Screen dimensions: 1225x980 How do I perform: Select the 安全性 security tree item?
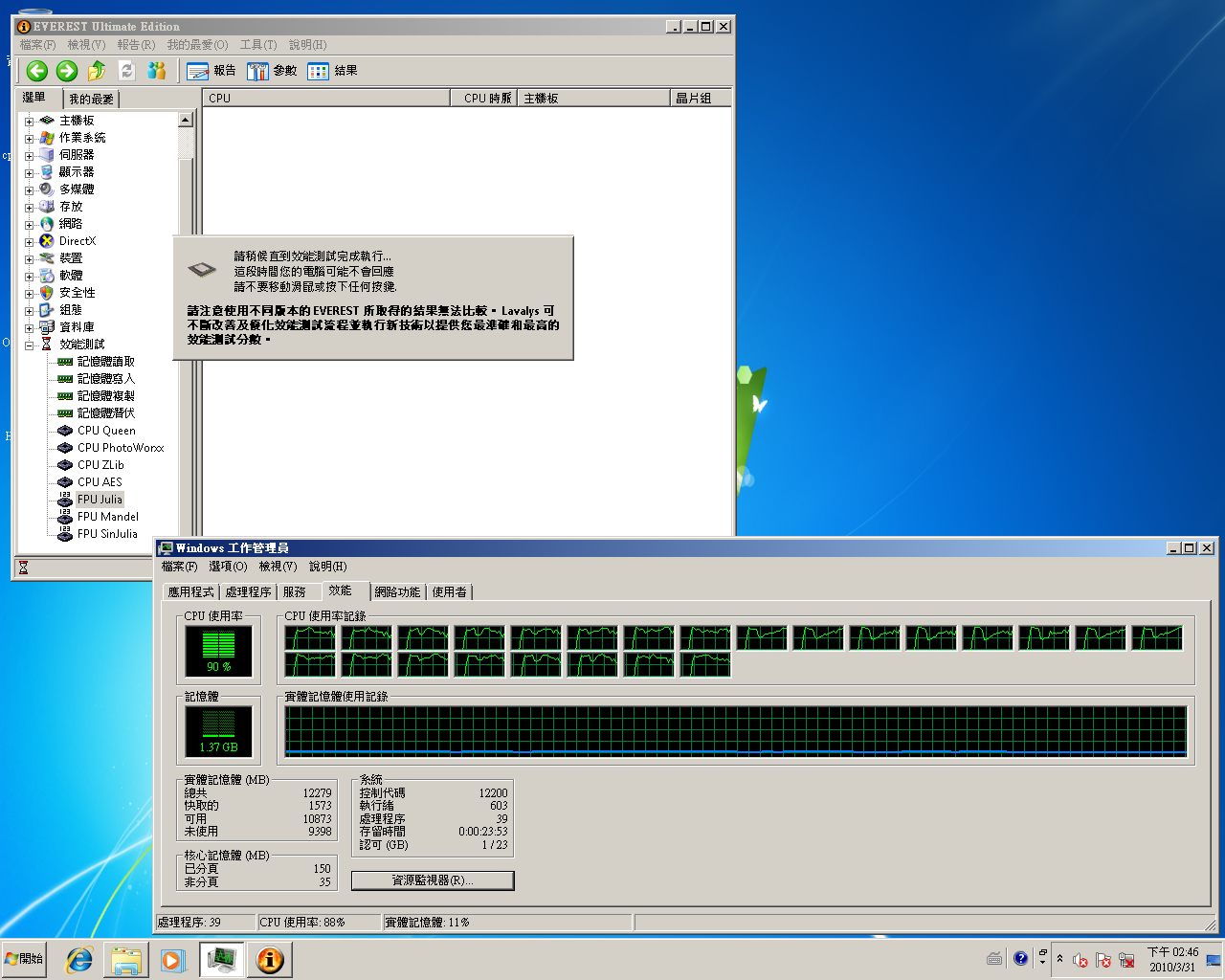coord(77,293)
